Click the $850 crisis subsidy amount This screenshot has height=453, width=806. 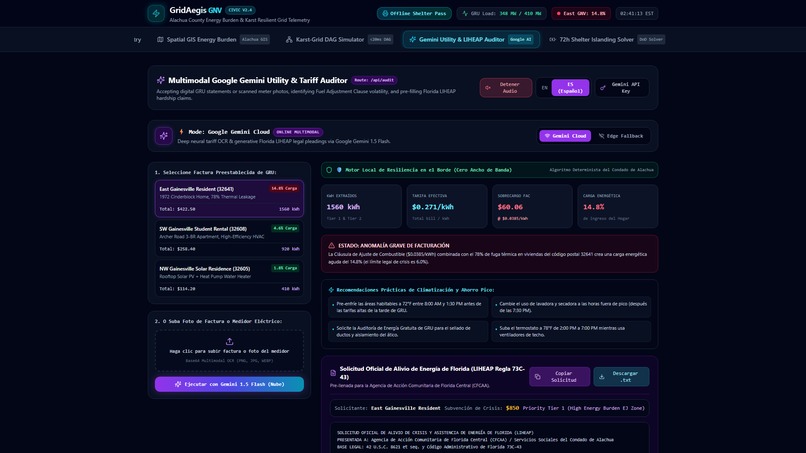click(512, 408)
